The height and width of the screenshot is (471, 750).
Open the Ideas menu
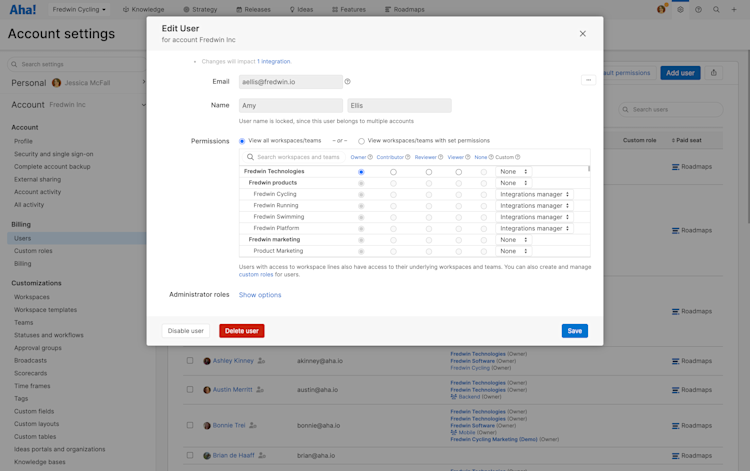click(x=301, y=10)
